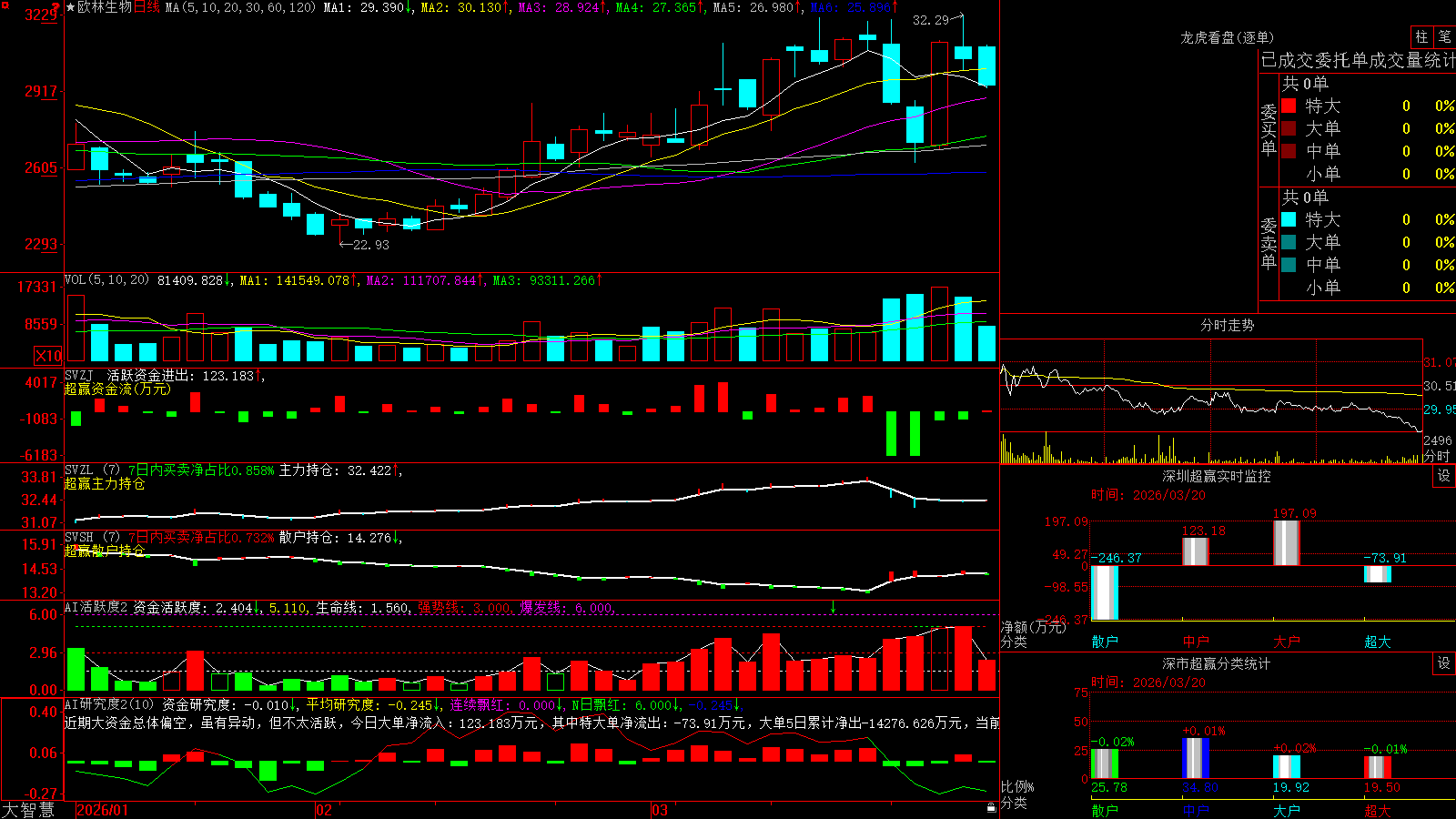Viewport: 1456px width, 819px height.
Task: Click the star before 欧林生物 stock name
Action: (71, 7)
